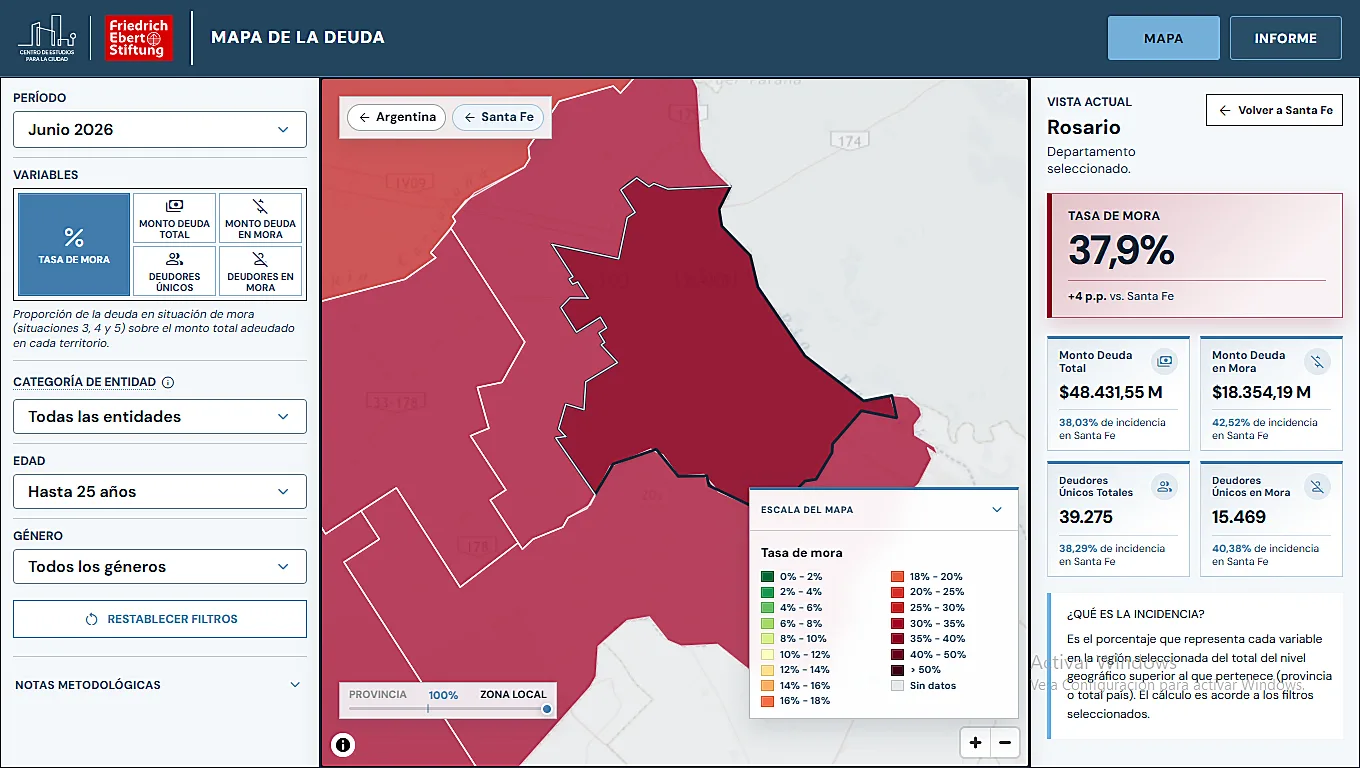Select the Tasa de Mora variable
1360x768 pixels.
(x=74, y=245)
